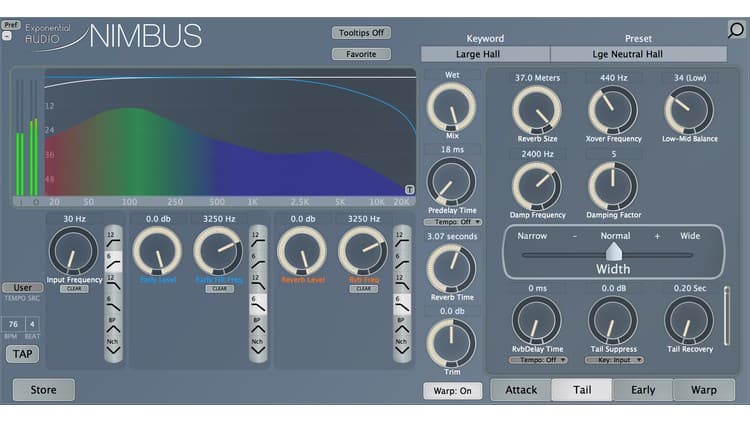Click the Input Frequency knob
The width and height of the screenshot is (750, 422).
(x=69, y=250)
